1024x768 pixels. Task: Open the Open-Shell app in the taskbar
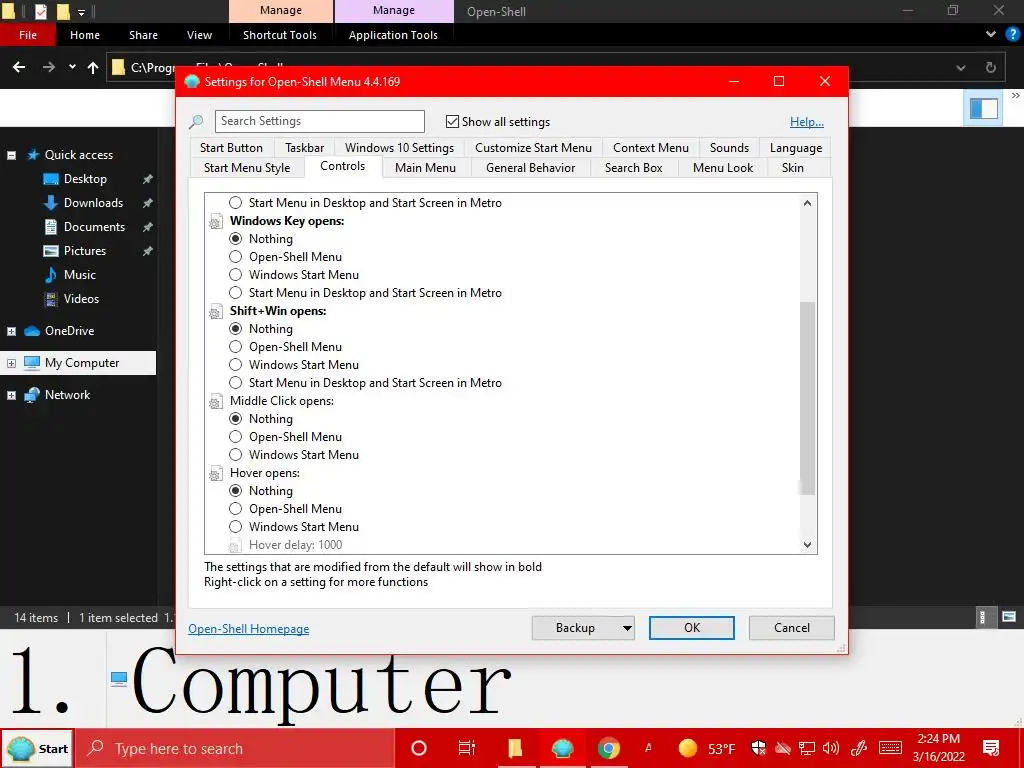click(562, 748)
